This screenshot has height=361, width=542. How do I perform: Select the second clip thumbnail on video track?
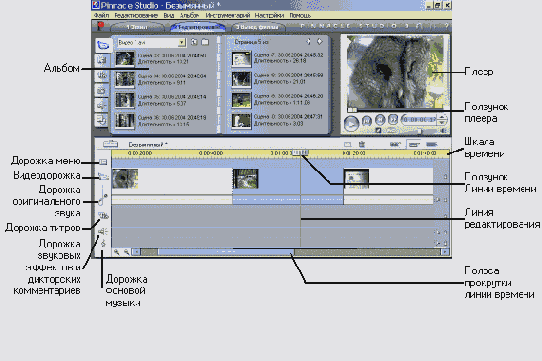coord(245,179)
